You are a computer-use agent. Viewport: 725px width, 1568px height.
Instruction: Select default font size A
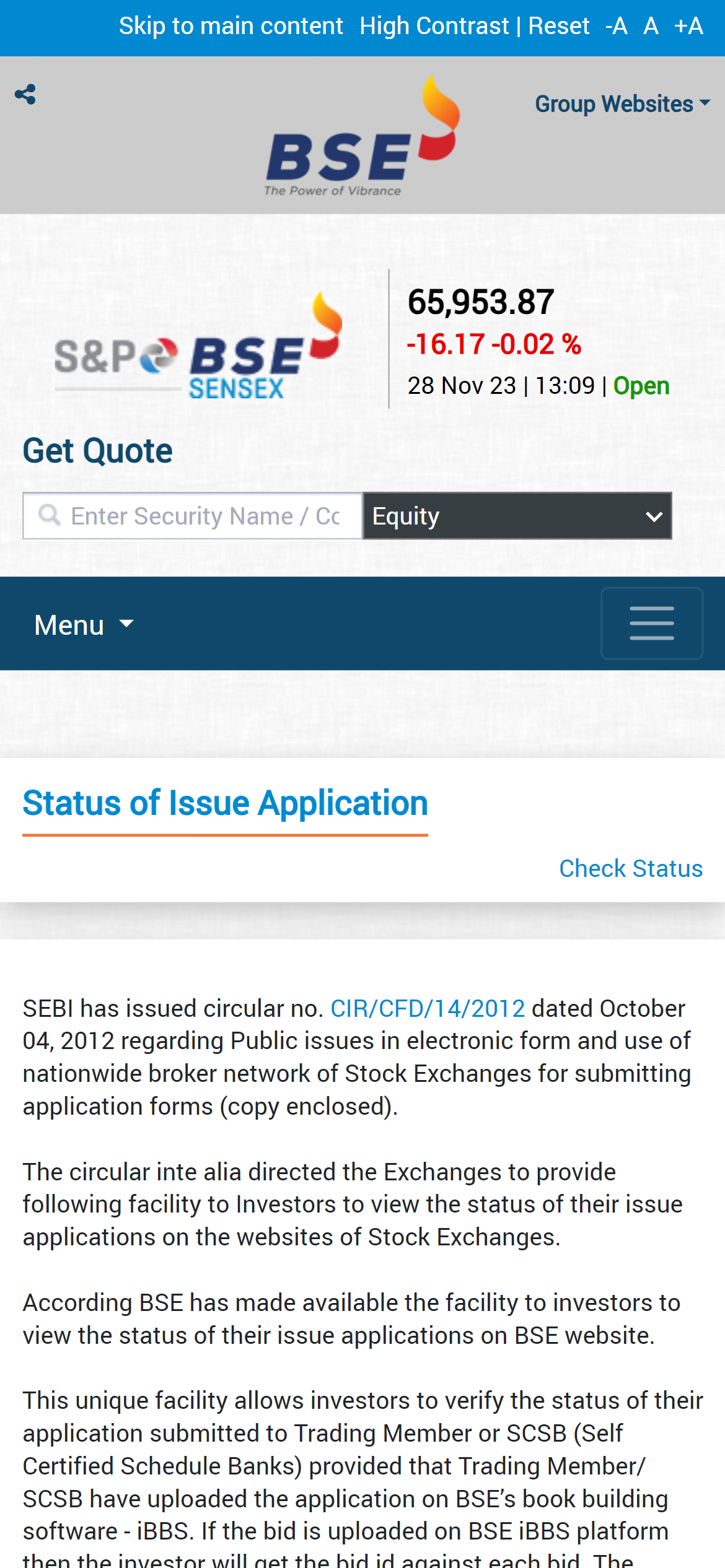pos(651,25)
